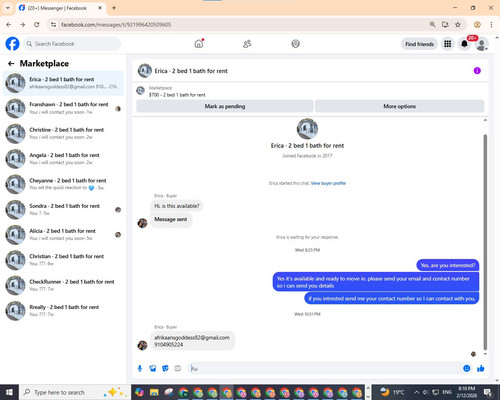Open the emoji picker icon
The width and height of the screenshot is (500, 400).
pyautogui.click(x=467, y=368)
